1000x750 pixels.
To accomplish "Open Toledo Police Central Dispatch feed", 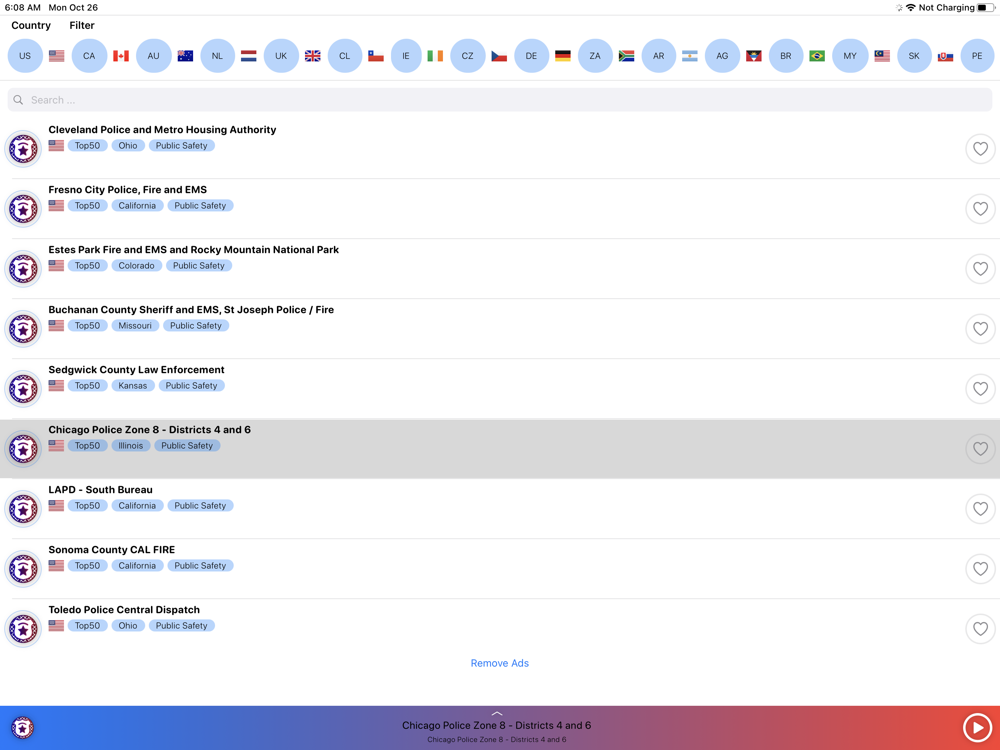I will point(500,628).
